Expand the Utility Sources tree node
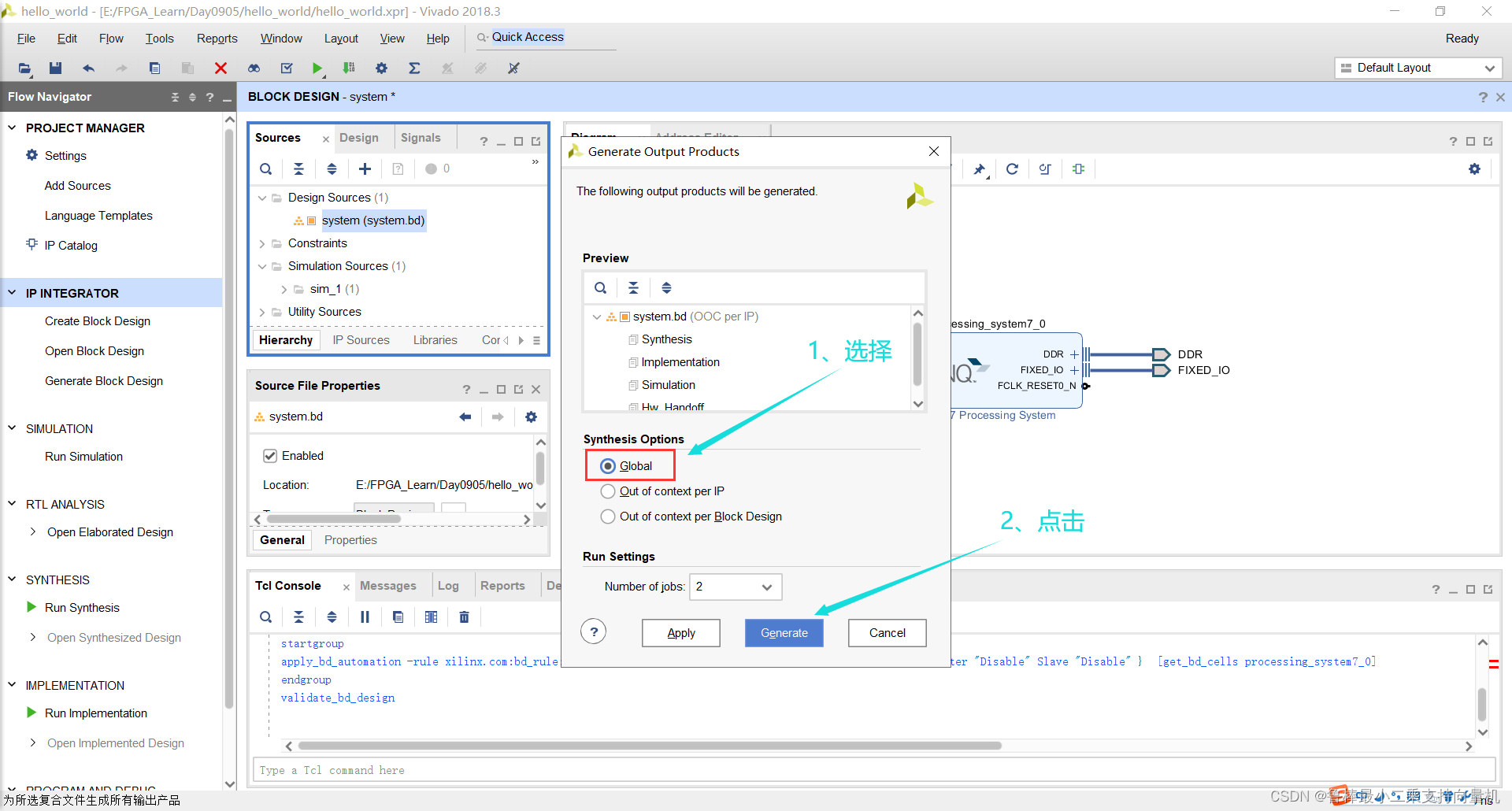Viewport: 1512px width, 811px height. click(x=262, y=312)
